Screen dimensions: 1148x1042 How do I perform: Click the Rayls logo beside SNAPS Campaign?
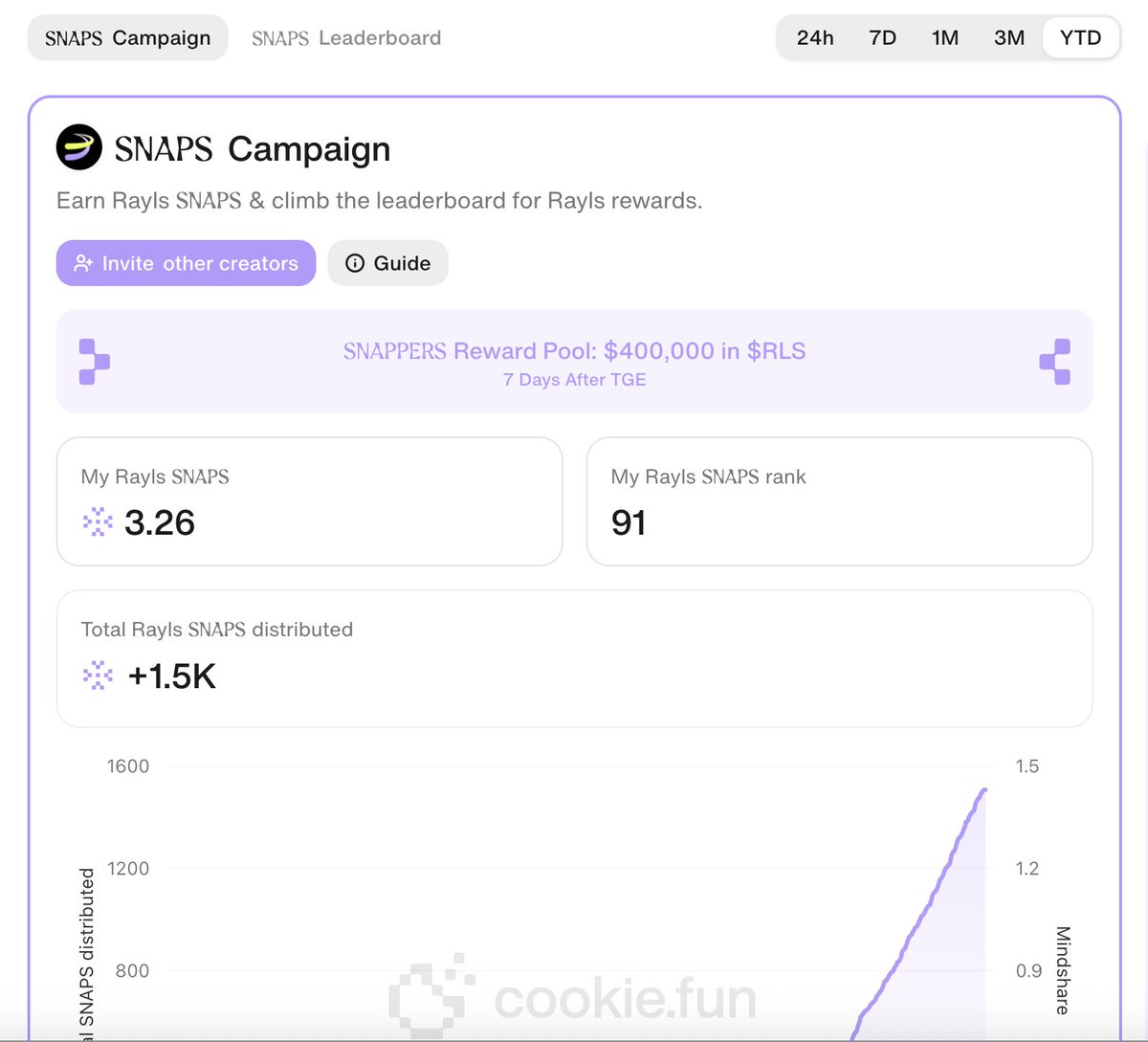click(x=79, y=147)
